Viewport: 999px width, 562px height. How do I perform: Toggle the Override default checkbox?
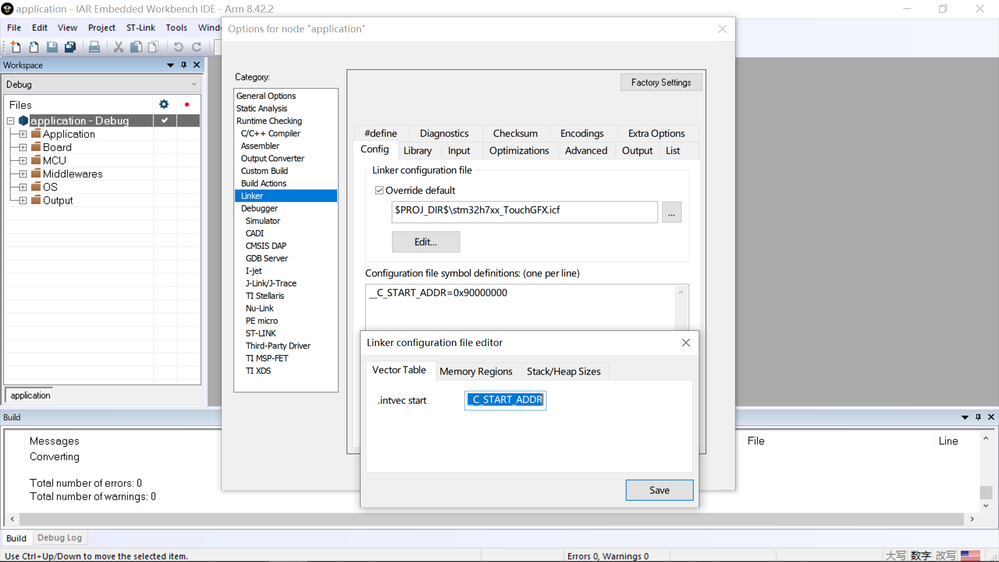pos(379,191)
